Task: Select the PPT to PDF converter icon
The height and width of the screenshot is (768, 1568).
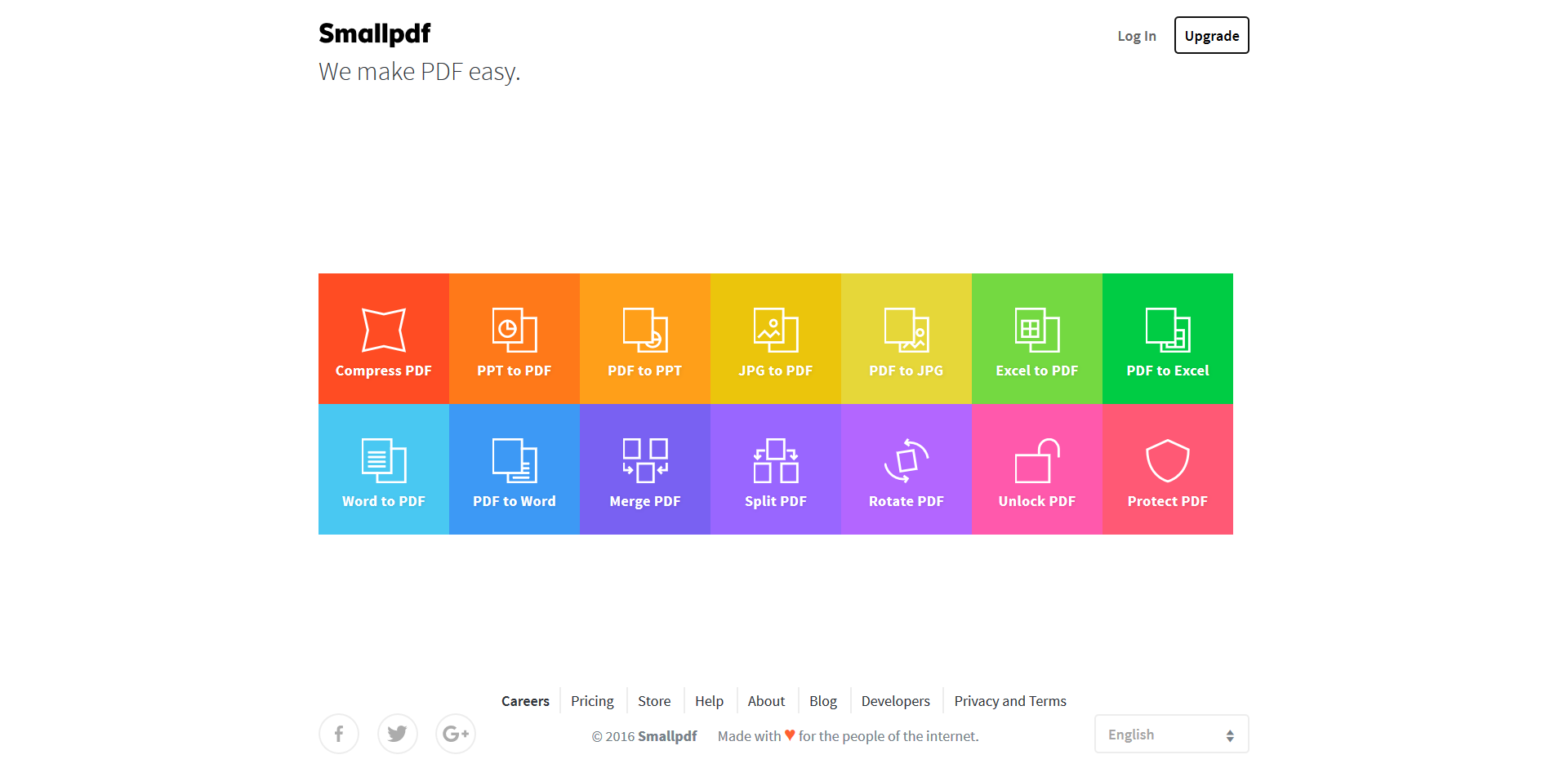Action: click(514, 330)
